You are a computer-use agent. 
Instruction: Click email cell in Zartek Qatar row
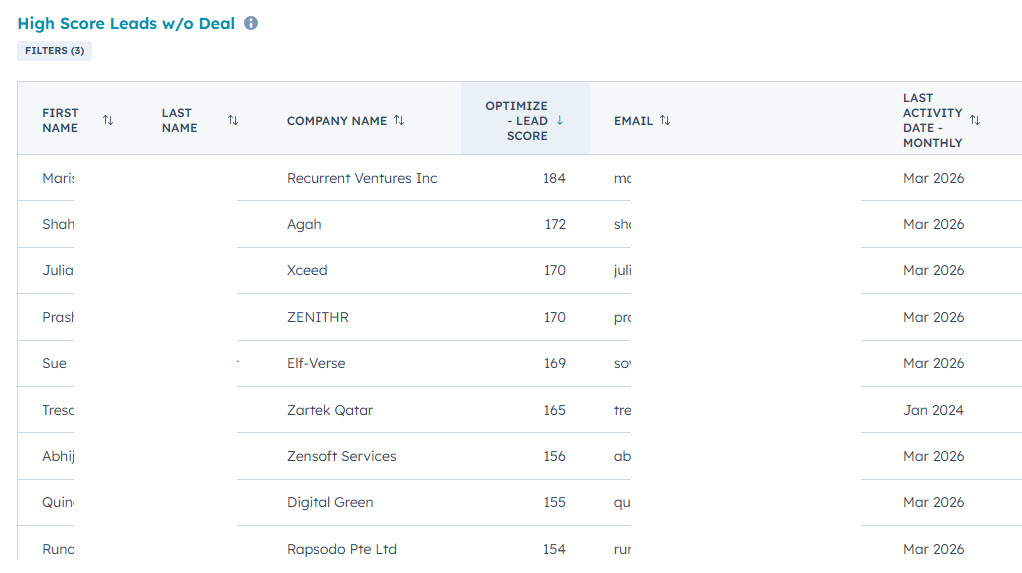point(622,411)
